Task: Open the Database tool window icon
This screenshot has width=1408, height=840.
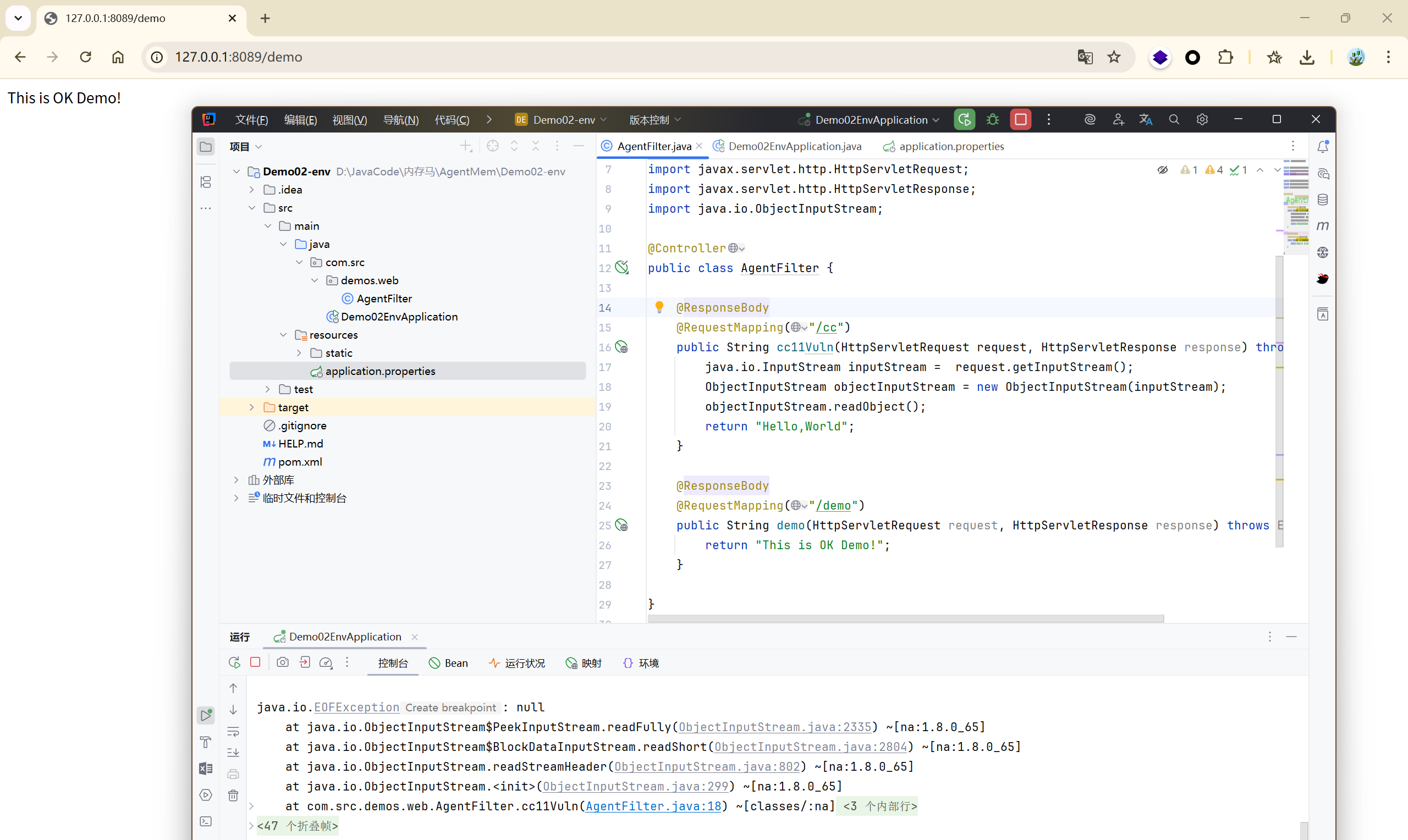Action: (1323, 200)
